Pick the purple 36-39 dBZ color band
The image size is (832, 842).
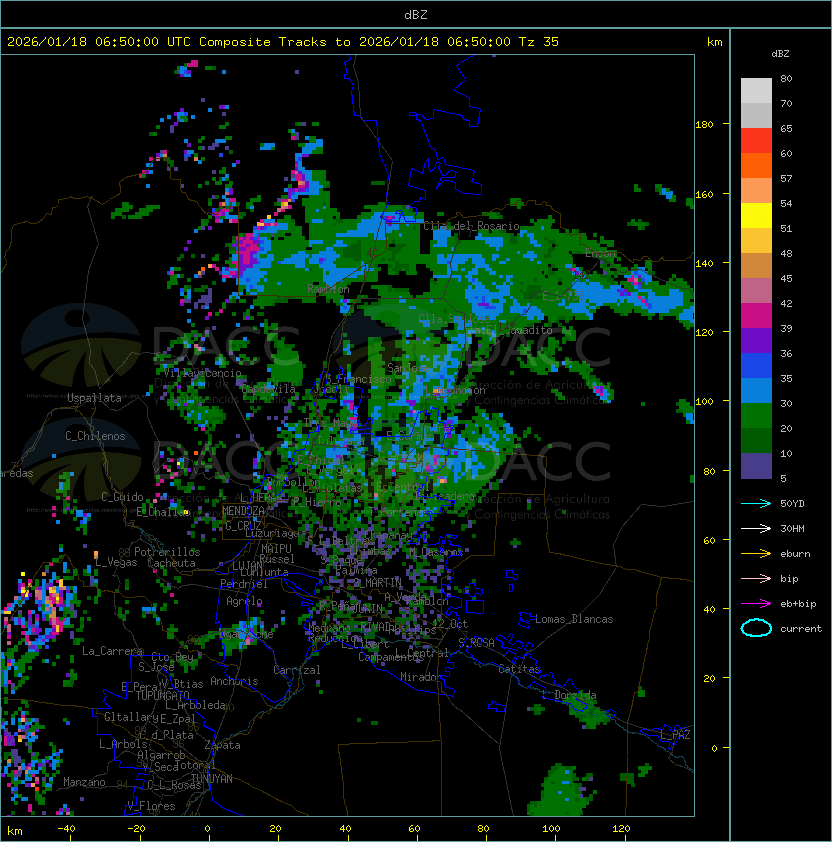point(756,340)
